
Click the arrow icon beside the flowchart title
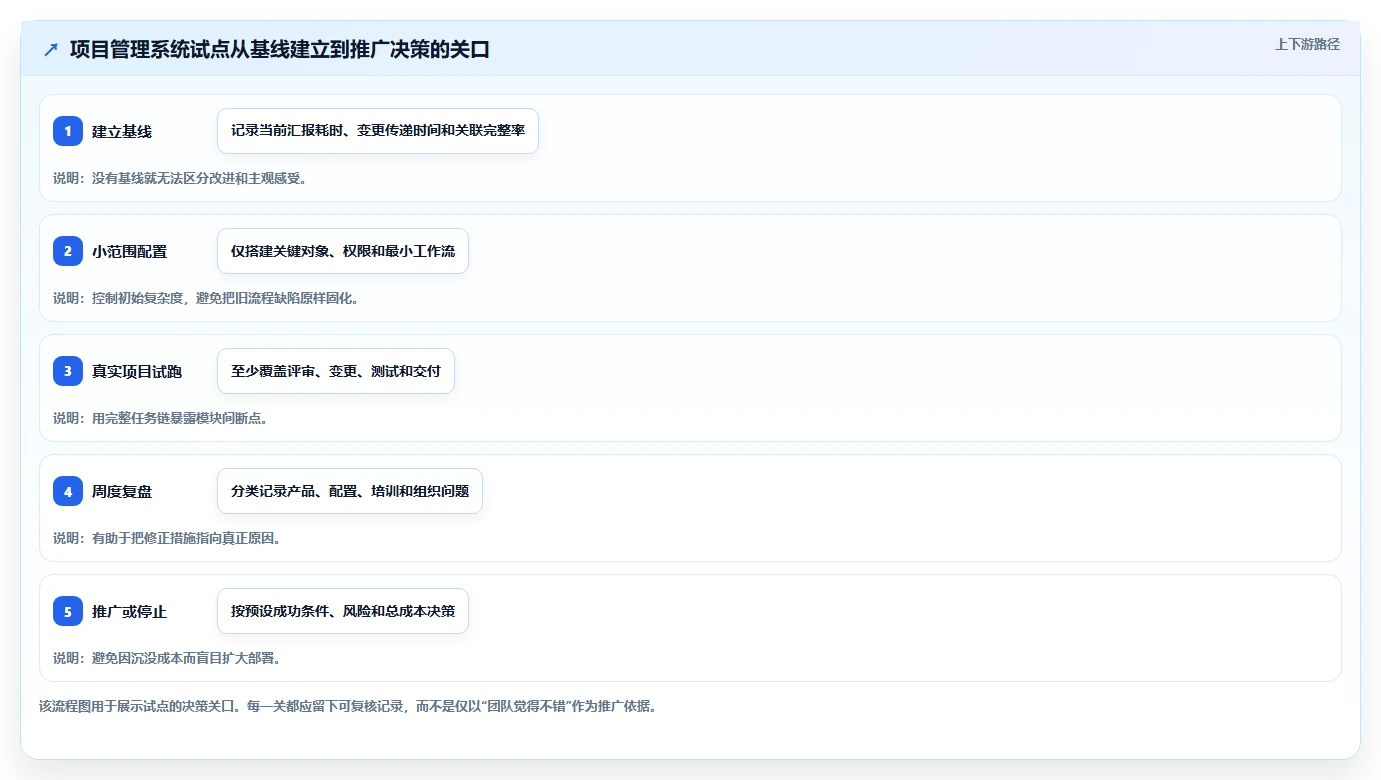[51, 49]
